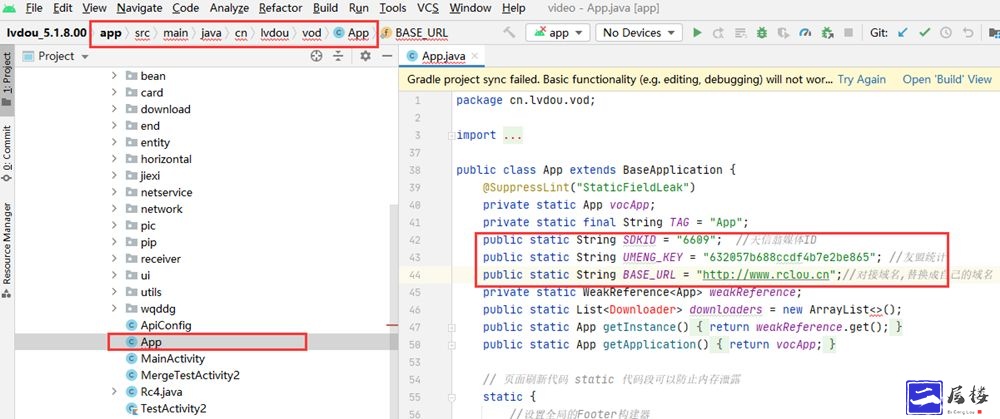Click vod in the breadcrumb path
The width and height of the screenshot is (1000, 419).
click(x=312, y=33)
